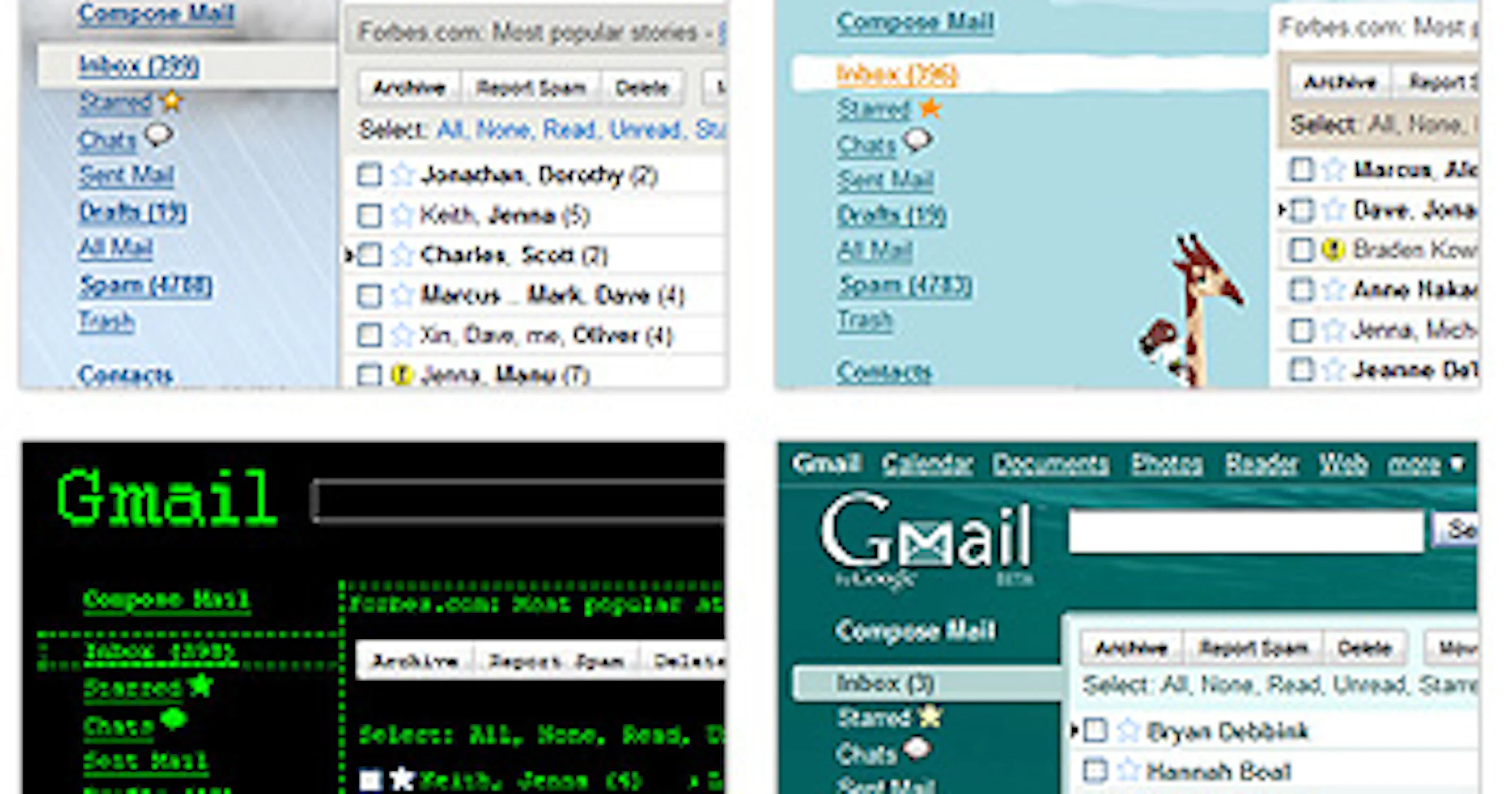Click Delete button in teal theme

(1365, 648)
